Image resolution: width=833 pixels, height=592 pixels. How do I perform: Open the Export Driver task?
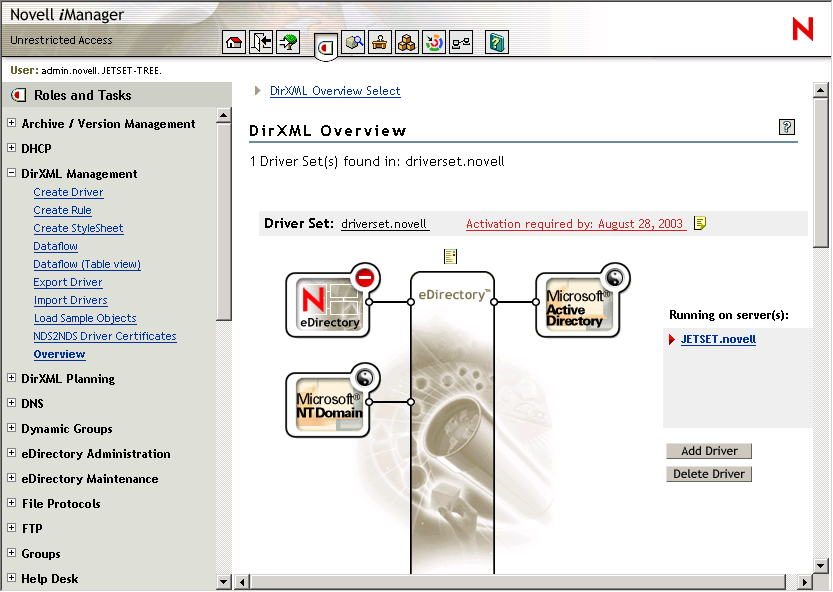tap(67, 283)
